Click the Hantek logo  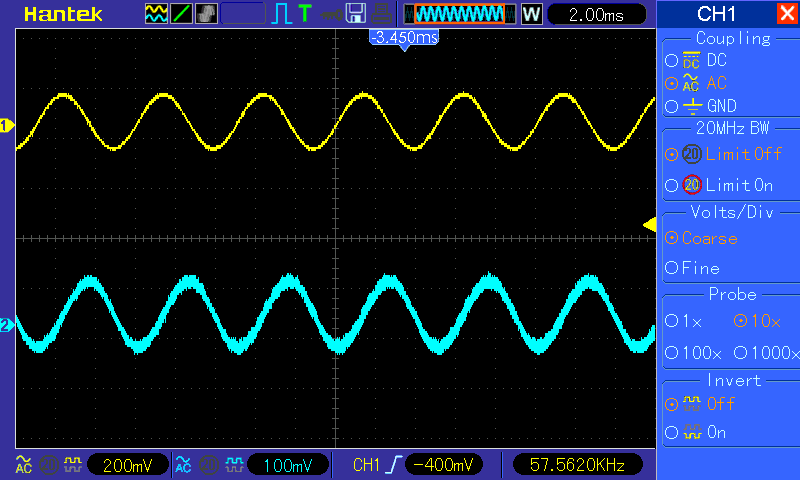point(63,14)
